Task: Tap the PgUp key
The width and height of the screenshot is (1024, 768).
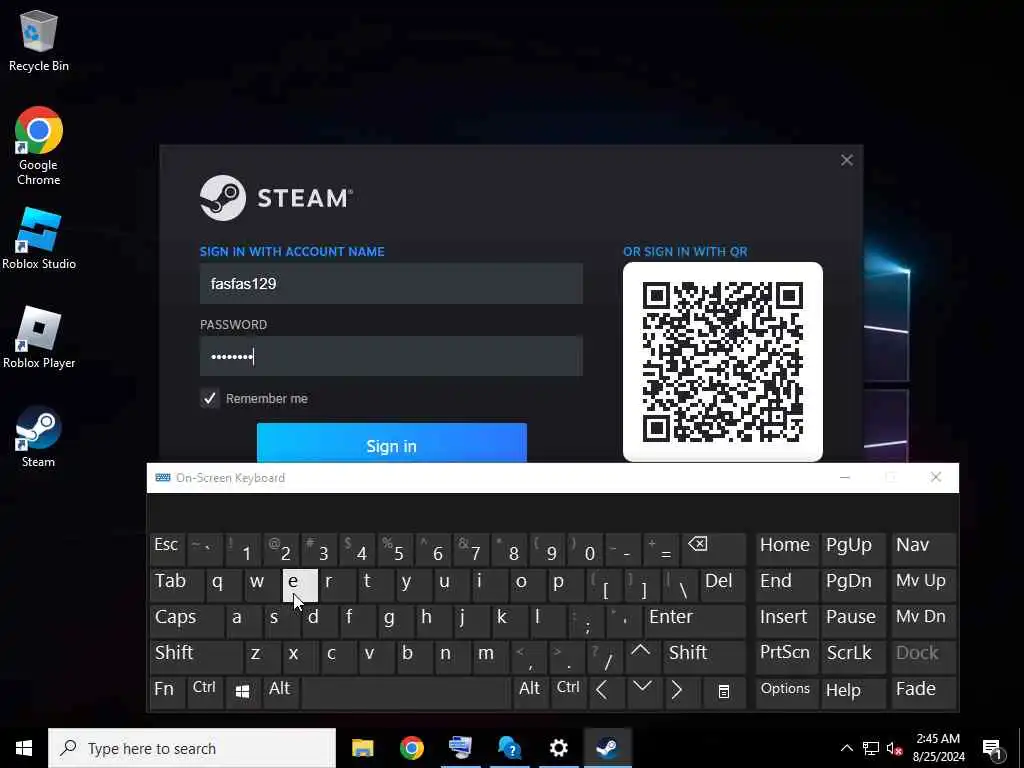Action: pyautogui.click(x=853, y=549)
